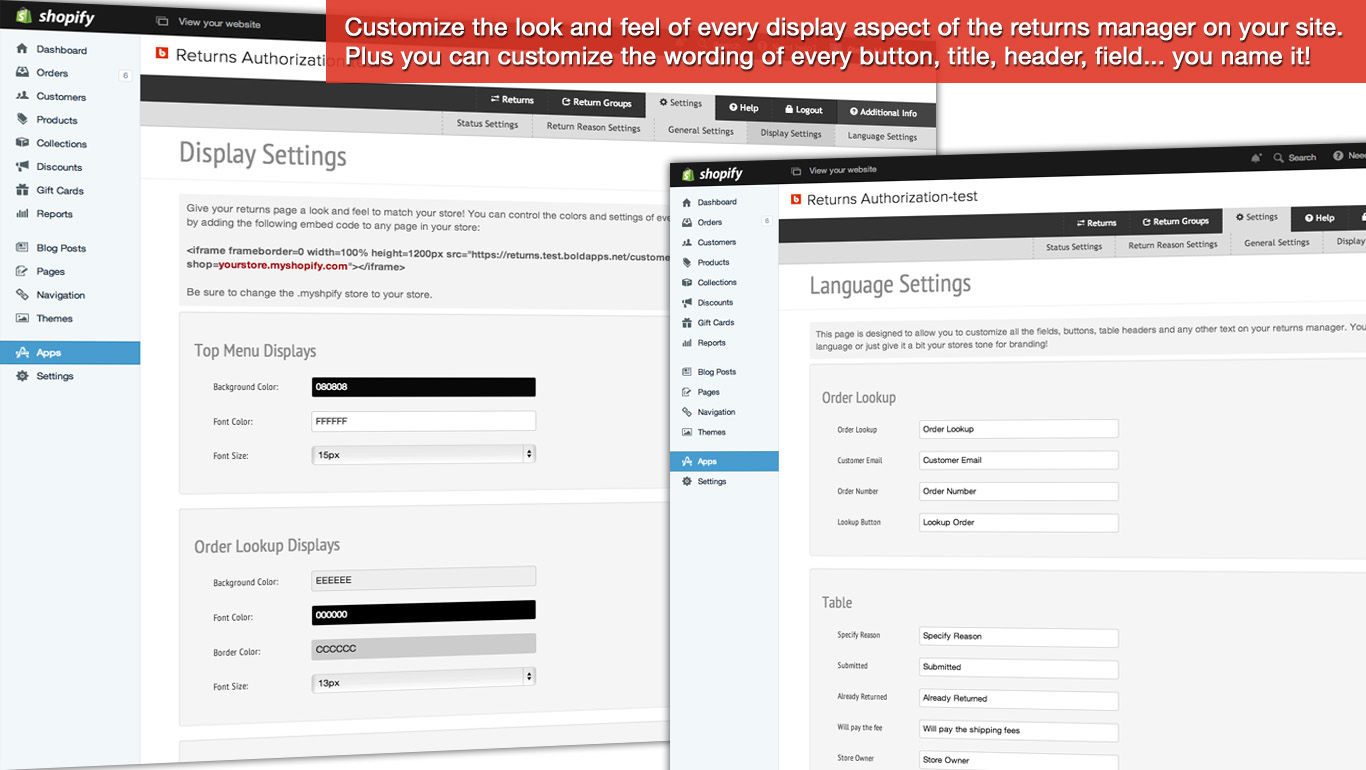1366x770 pixels.
Task: Click Discounts icon in Language Settings window sidebar
Action: tap(687, 302)
